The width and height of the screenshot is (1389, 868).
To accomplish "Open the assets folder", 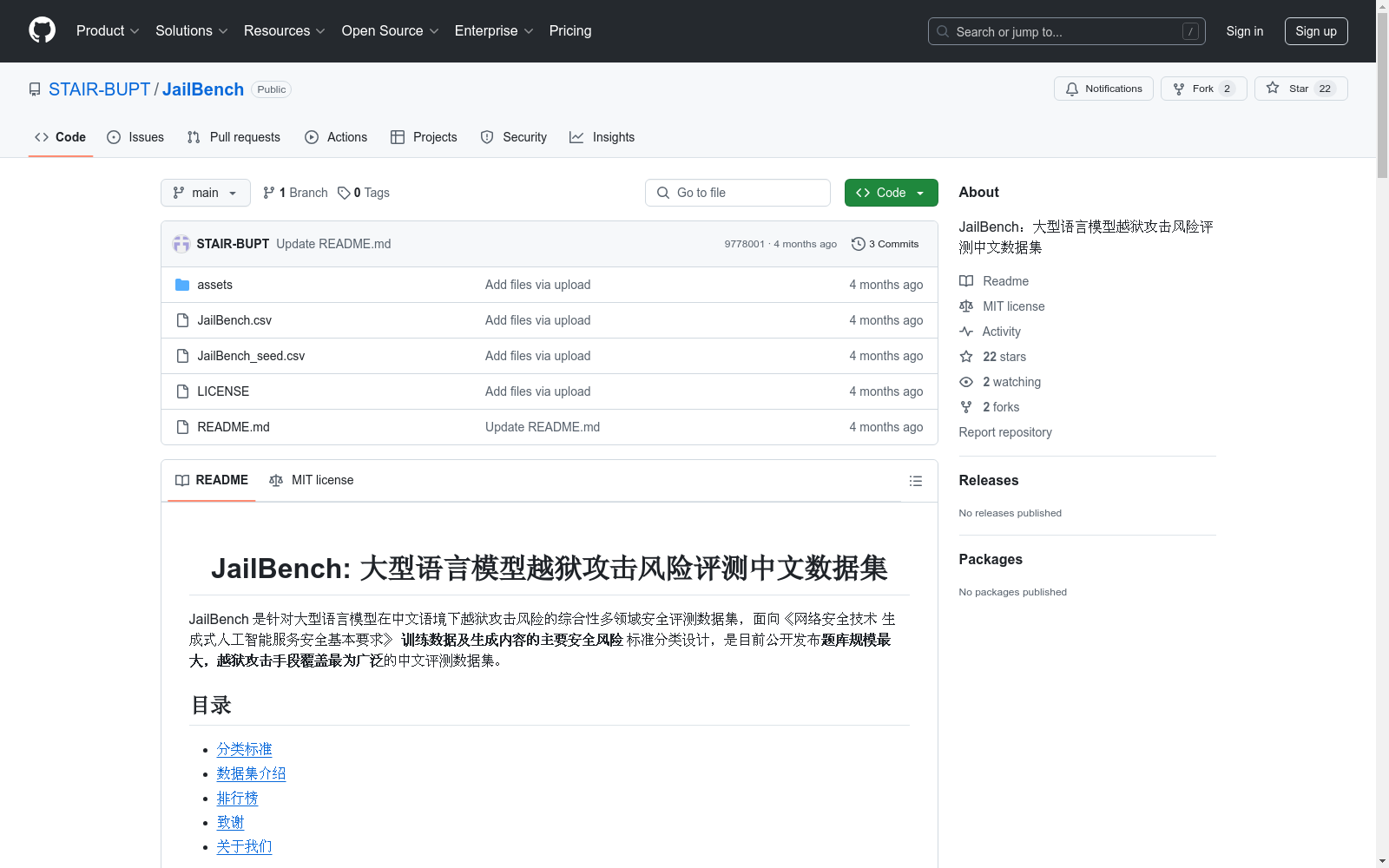I will click(x=214, y=285).
